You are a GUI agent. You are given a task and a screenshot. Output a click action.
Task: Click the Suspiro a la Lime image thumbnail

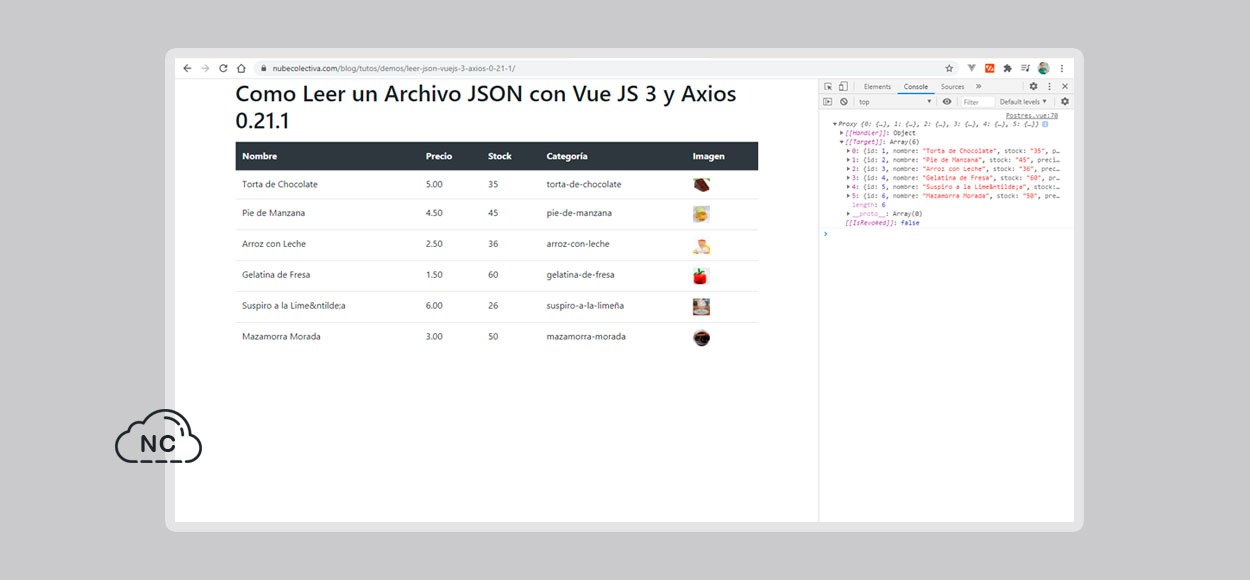click(701, 307)
